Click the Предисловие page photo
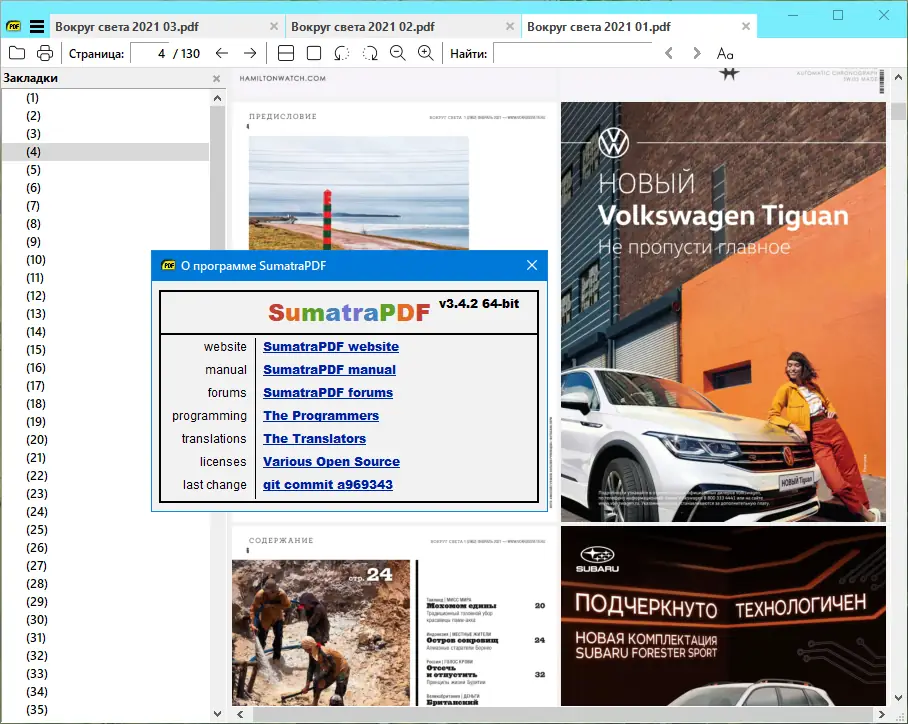 [358, 193]
